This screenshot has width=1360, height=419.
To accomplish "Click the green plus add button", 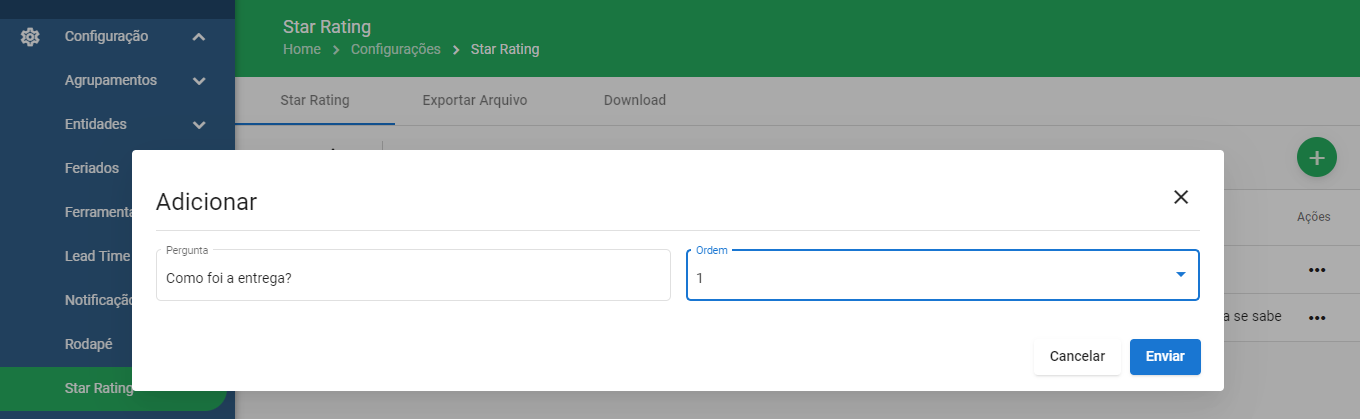I will click(x=1317, y=158).
